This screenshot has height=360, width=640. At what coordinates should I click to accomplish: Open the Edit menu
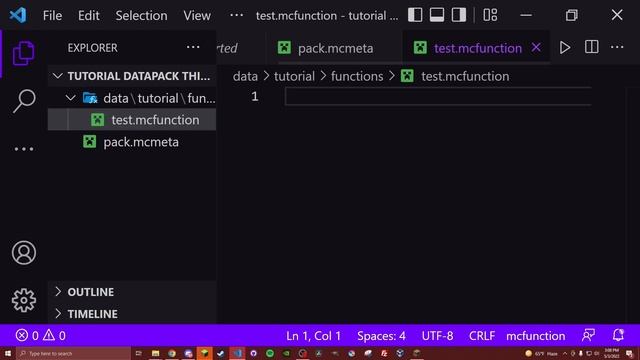pyautogui.click(x=89, y=16)
